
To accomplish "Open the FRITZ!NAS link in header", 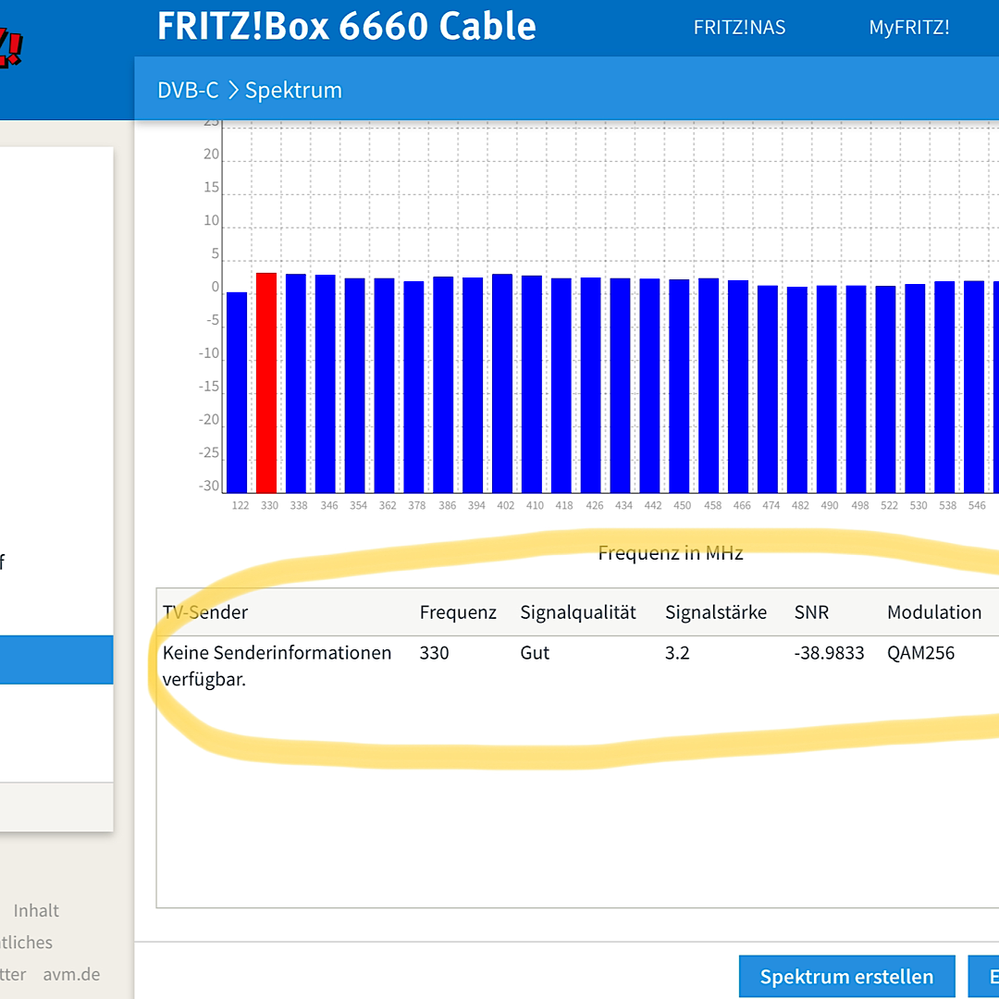I will (739, 27).
